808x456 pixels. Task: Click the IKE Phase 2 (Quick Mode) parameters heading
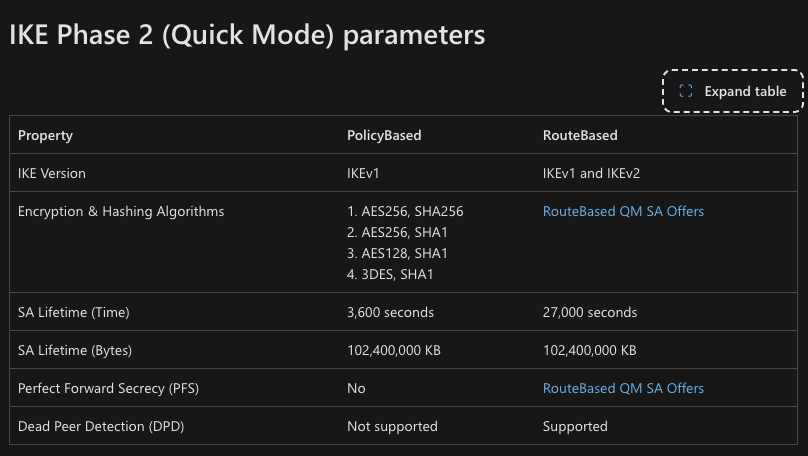247,35
